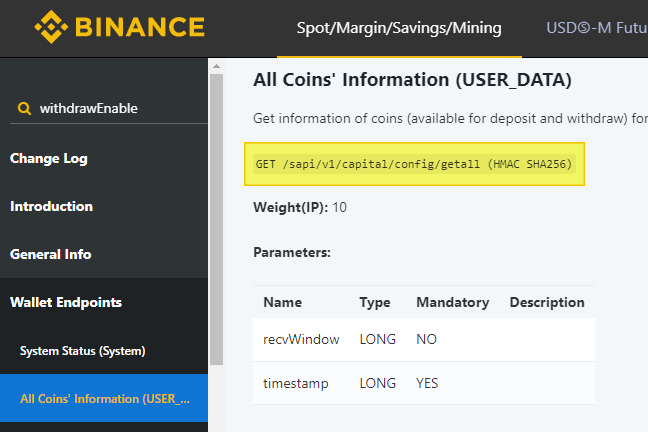Go to Introduction section
This screenshot has height=432, width=648.
click(51, 206)
